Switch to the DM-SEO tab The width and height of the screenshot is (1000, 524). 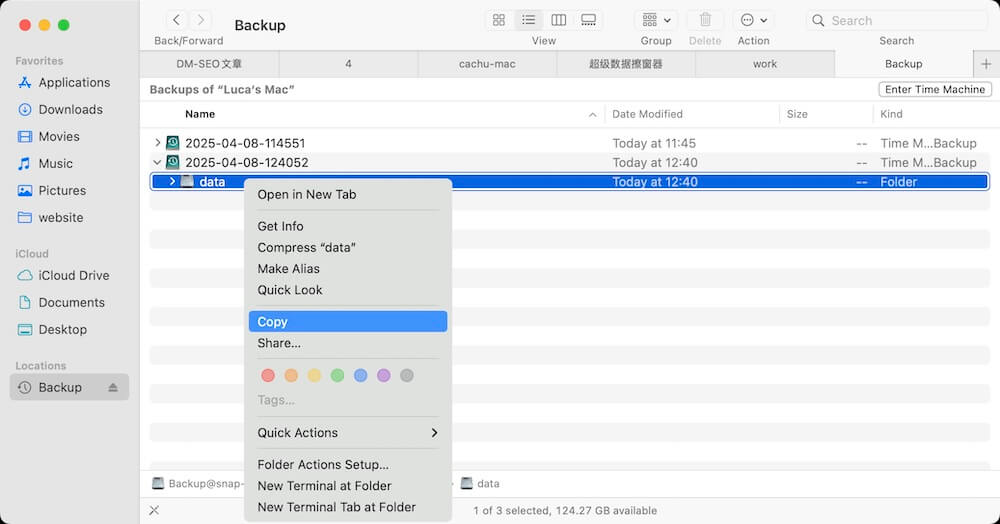(209, 64)
